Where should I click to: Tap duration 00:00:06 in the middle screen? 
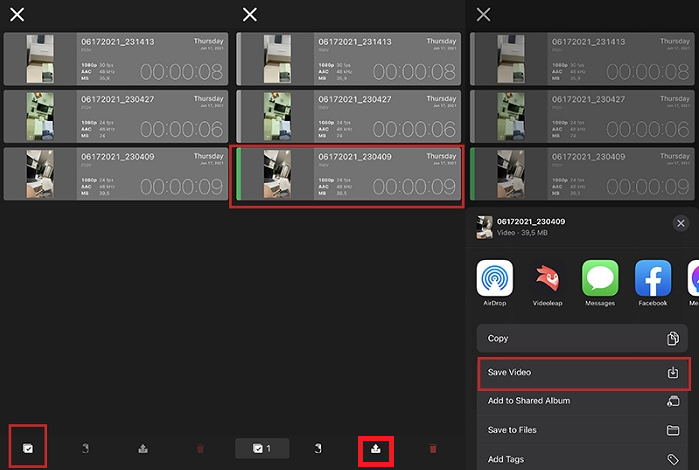414,129
